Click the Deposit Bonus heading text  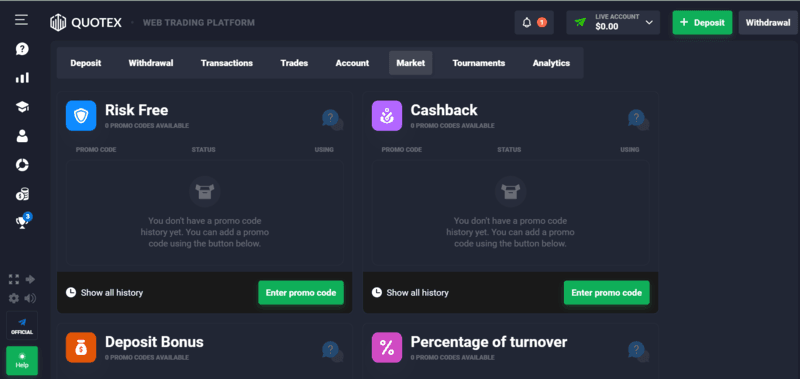pyautogui.click(x=154, y=342)
